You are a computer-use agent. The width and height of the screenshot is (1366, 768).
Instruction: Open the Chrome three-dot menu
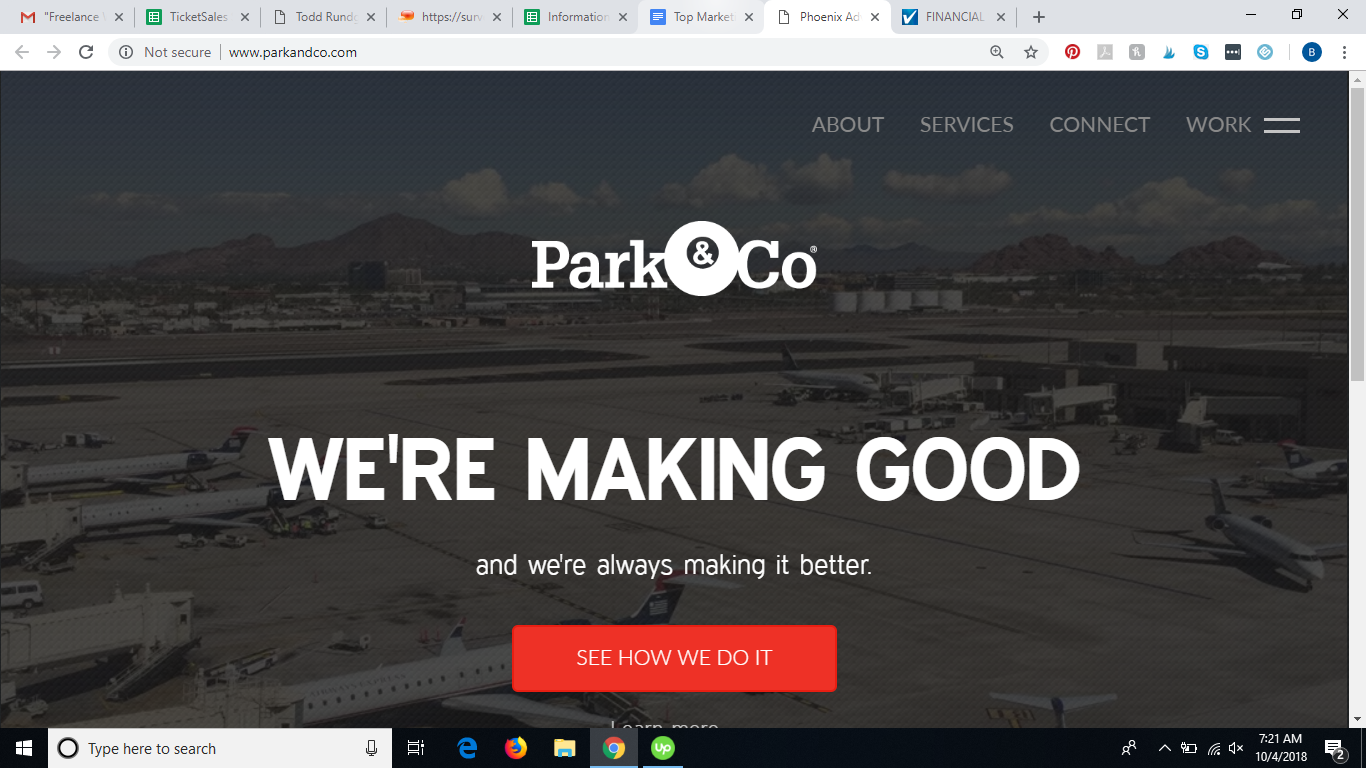(x=1344, y=52)
